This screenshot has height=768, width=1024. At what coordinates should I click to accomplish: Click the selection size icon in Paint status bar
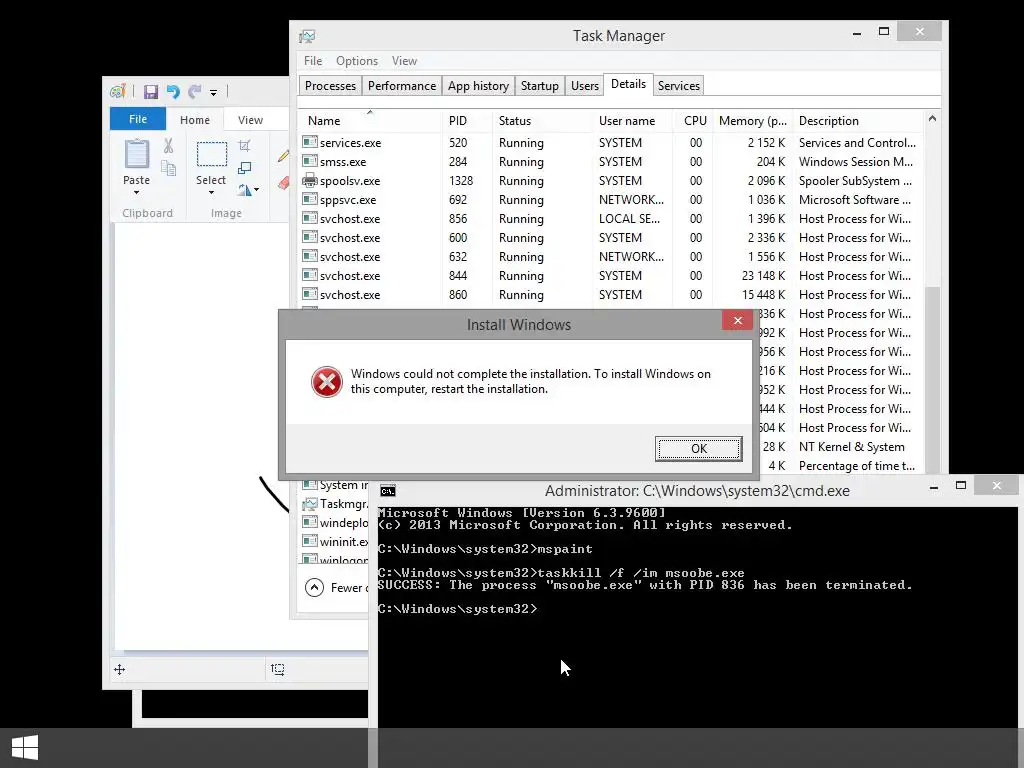coord(278,669)
